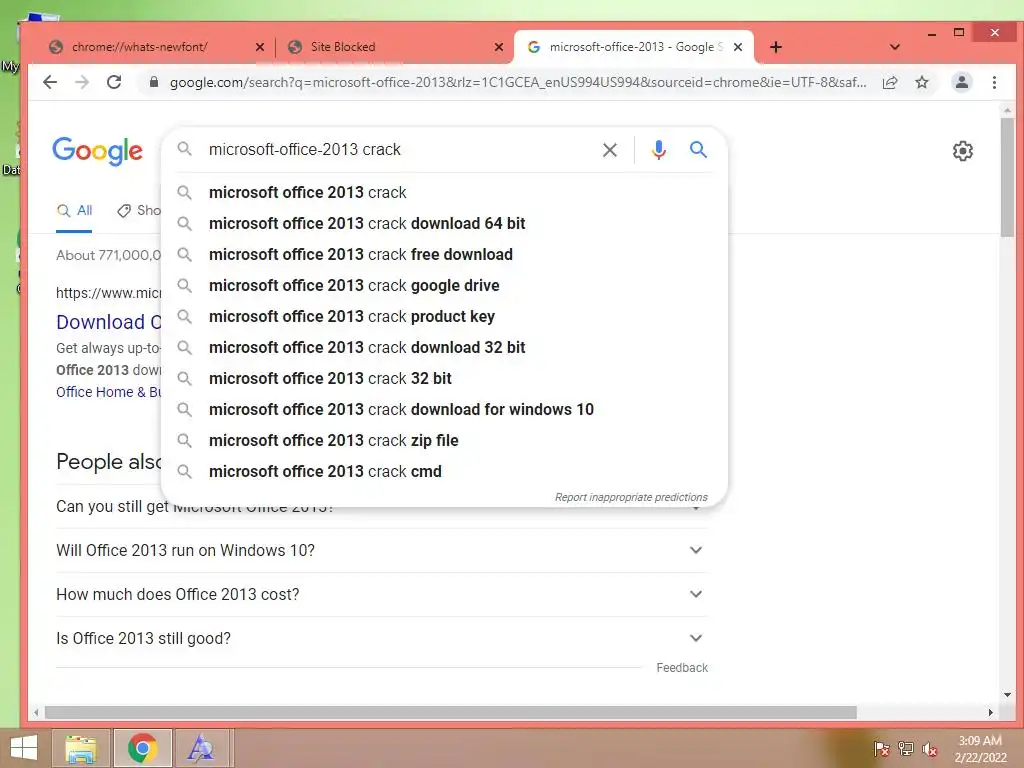Image resolution: width=1024 pixels, height=768 pixels.
Task: Choose suggestion crack cmd
Action: [444, 472]
